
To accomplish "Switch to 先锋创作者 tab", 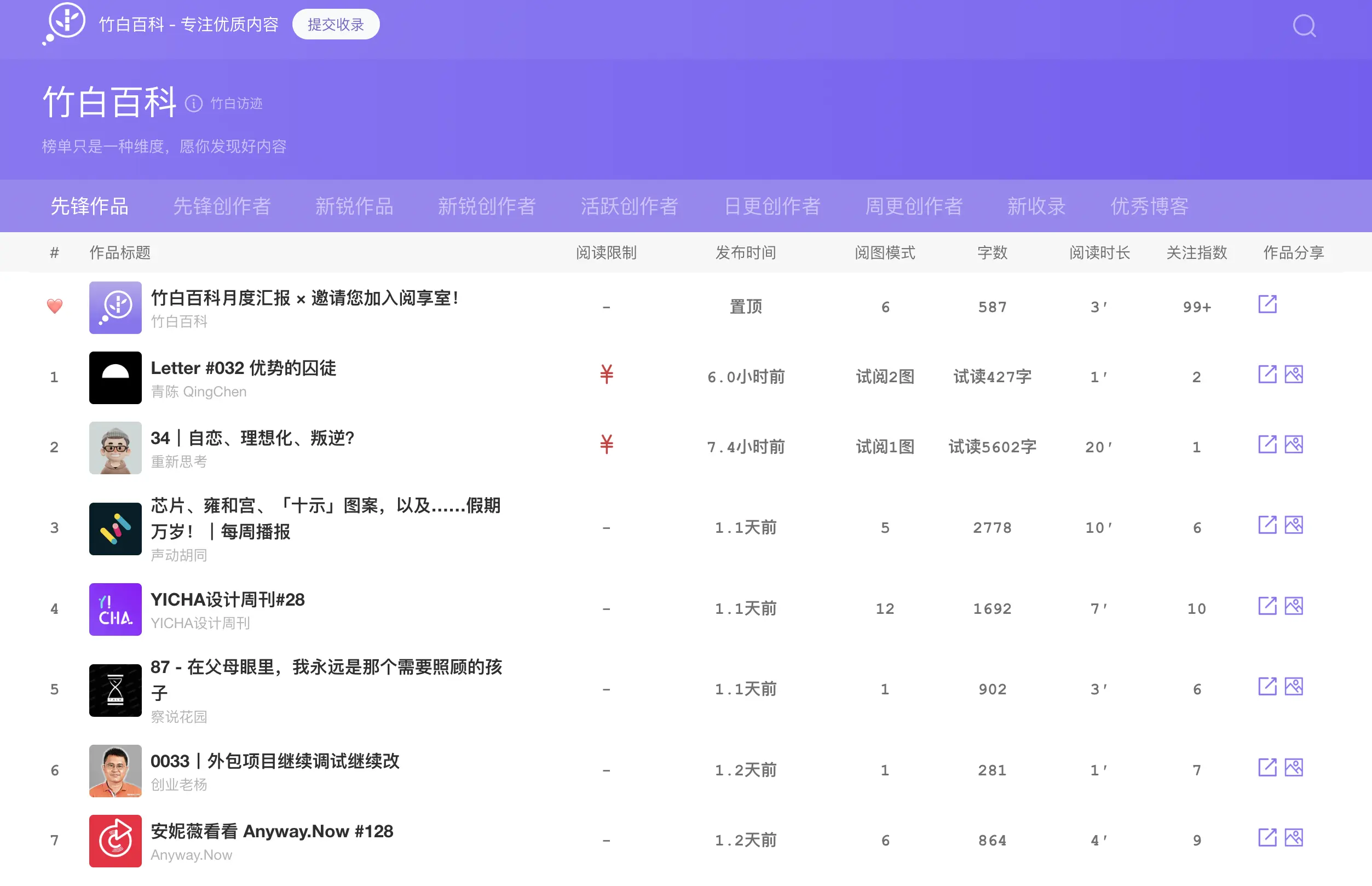I will (x=222, y=206).
